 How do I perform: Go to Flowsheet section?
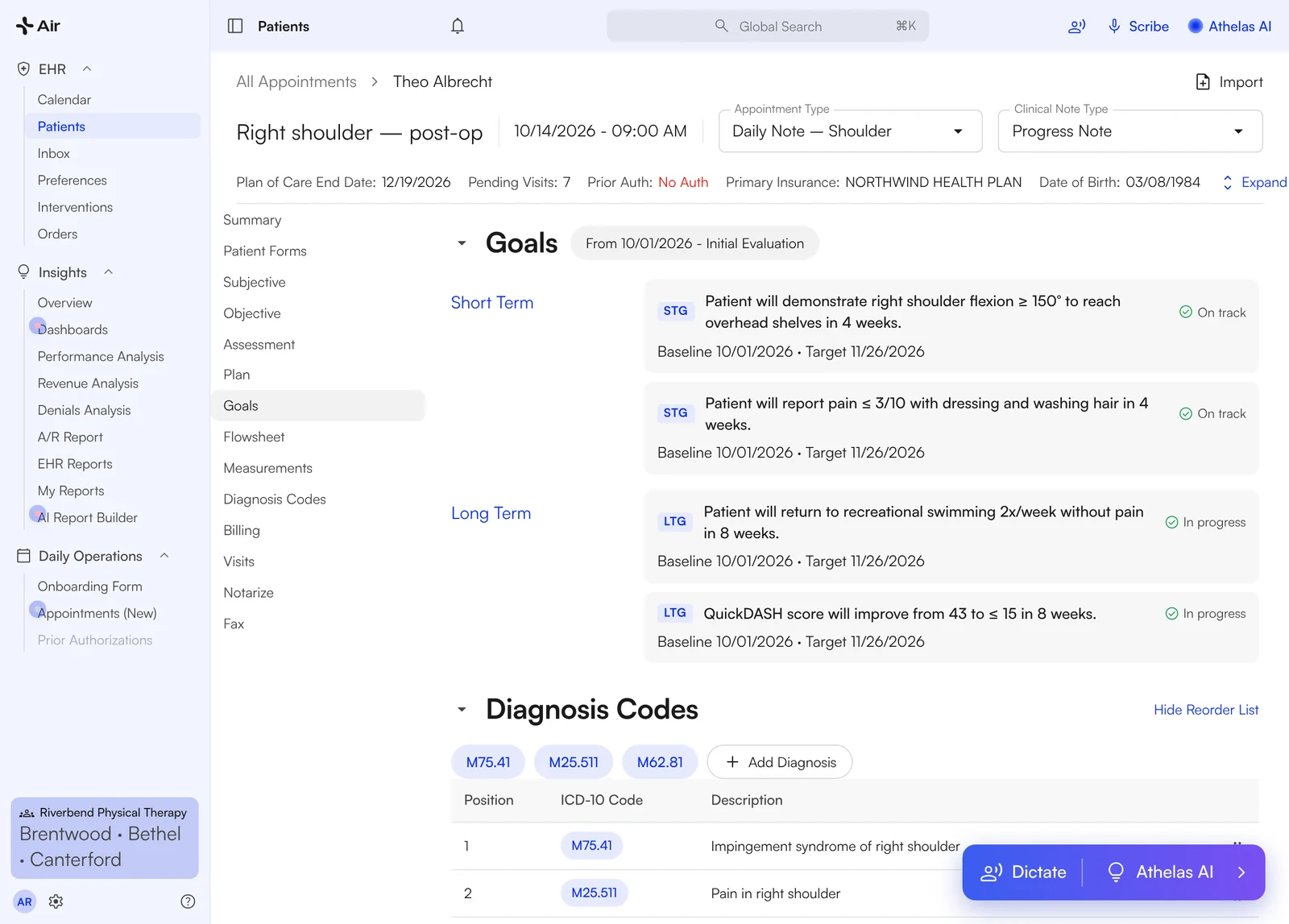(254, 437)
